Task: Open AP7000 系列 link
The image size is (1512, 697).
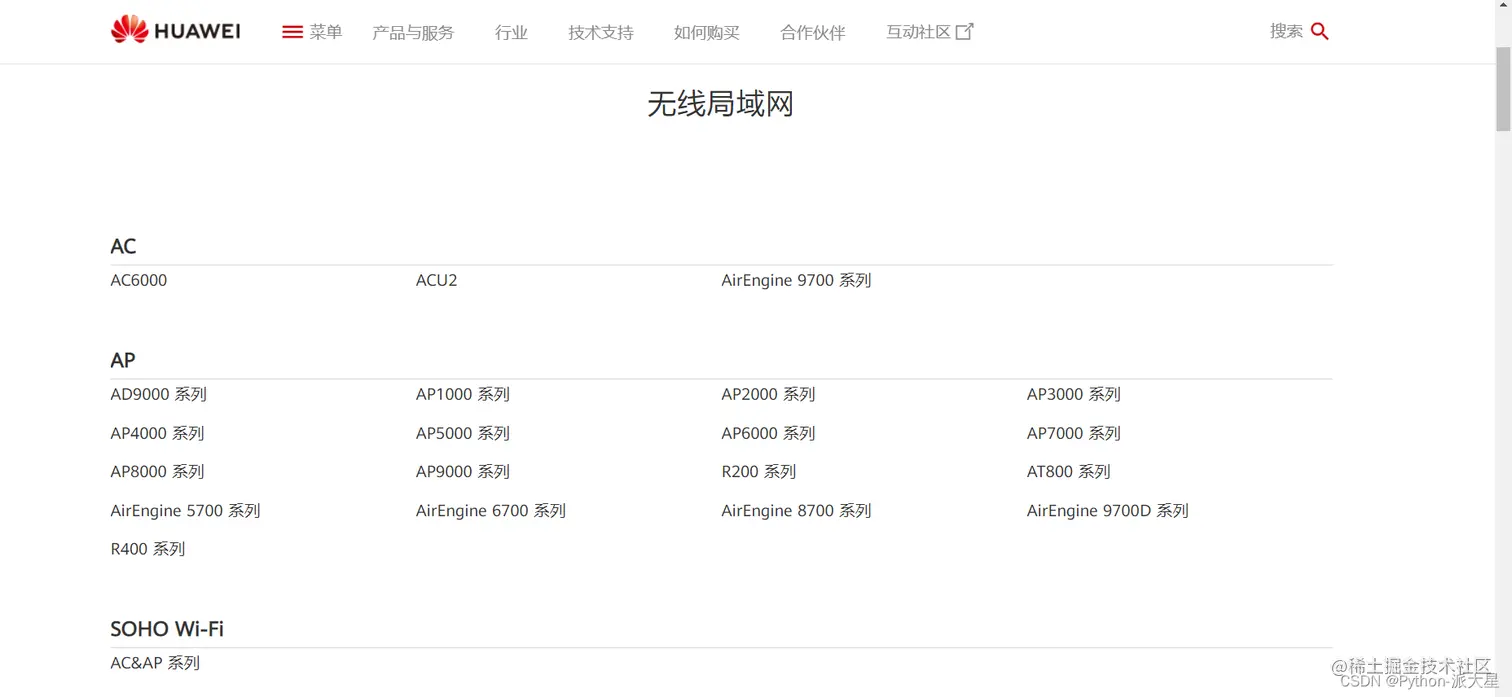Action: click(x=1074, y=433)
